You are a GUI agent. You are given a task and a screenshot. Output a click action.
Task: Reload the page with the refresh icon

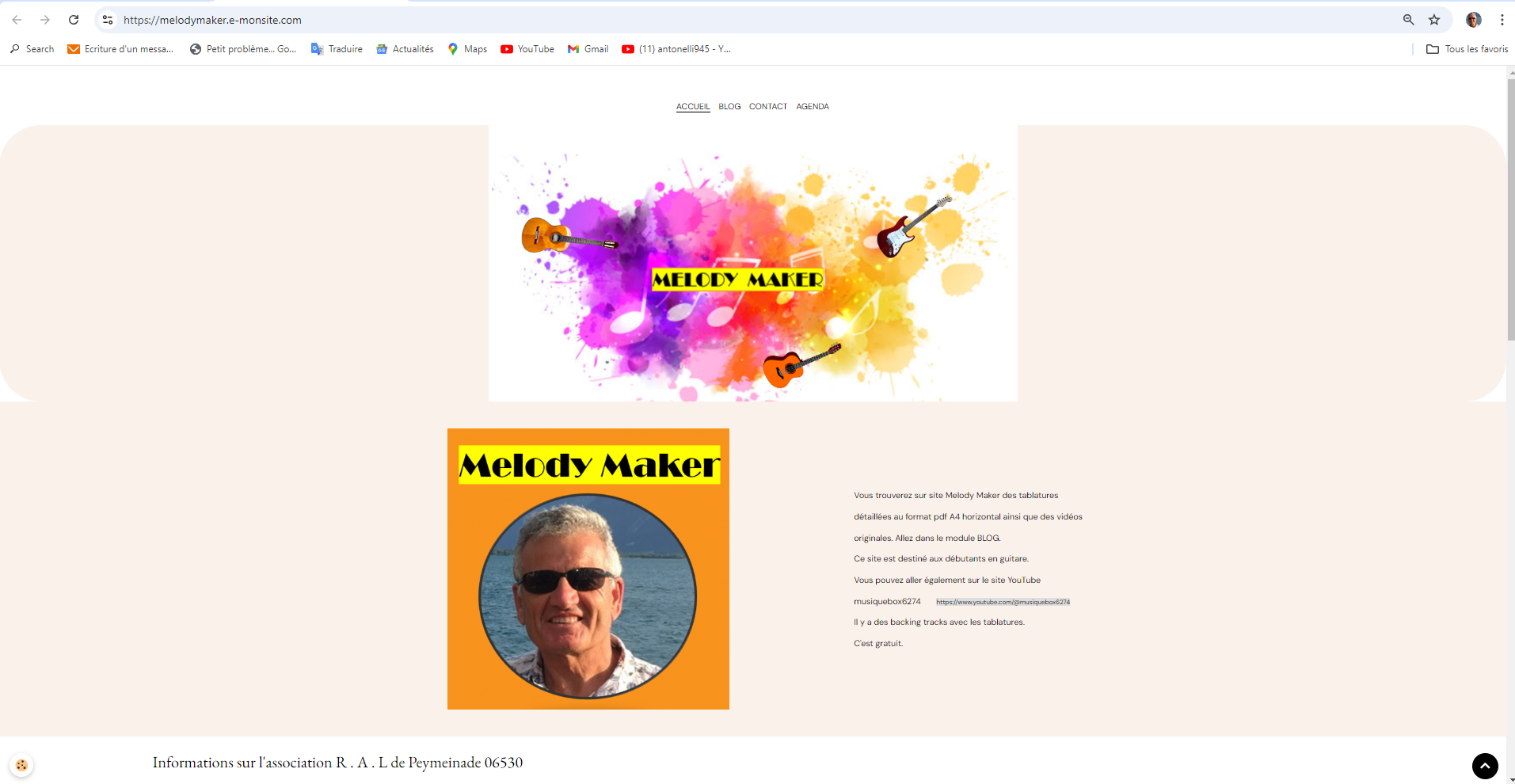point(74,20)
